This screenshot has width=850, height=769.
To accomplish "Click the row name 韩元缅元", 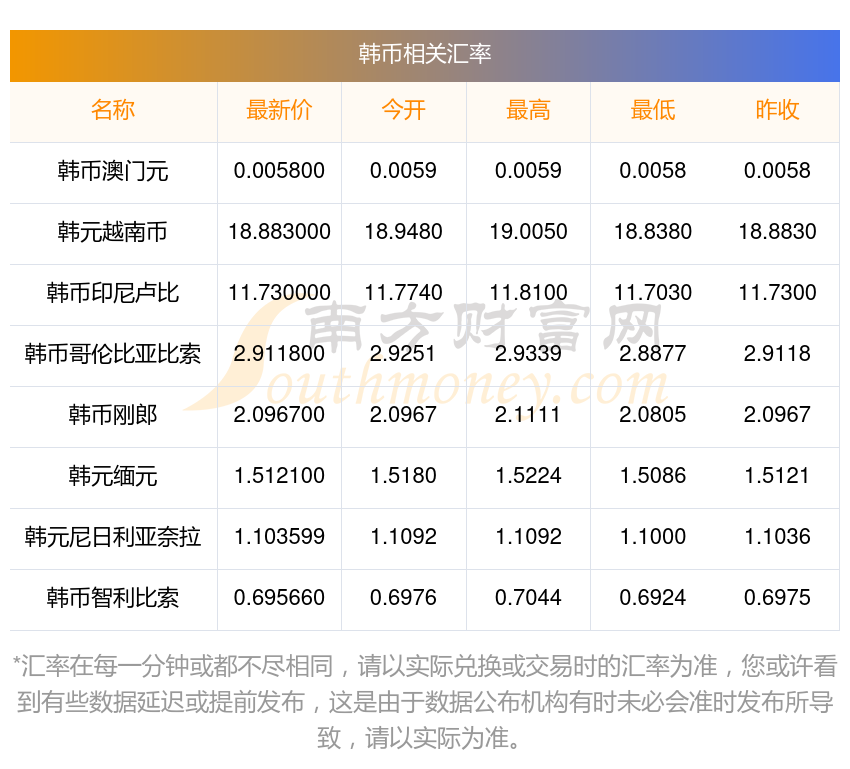I will click(113, 476).
